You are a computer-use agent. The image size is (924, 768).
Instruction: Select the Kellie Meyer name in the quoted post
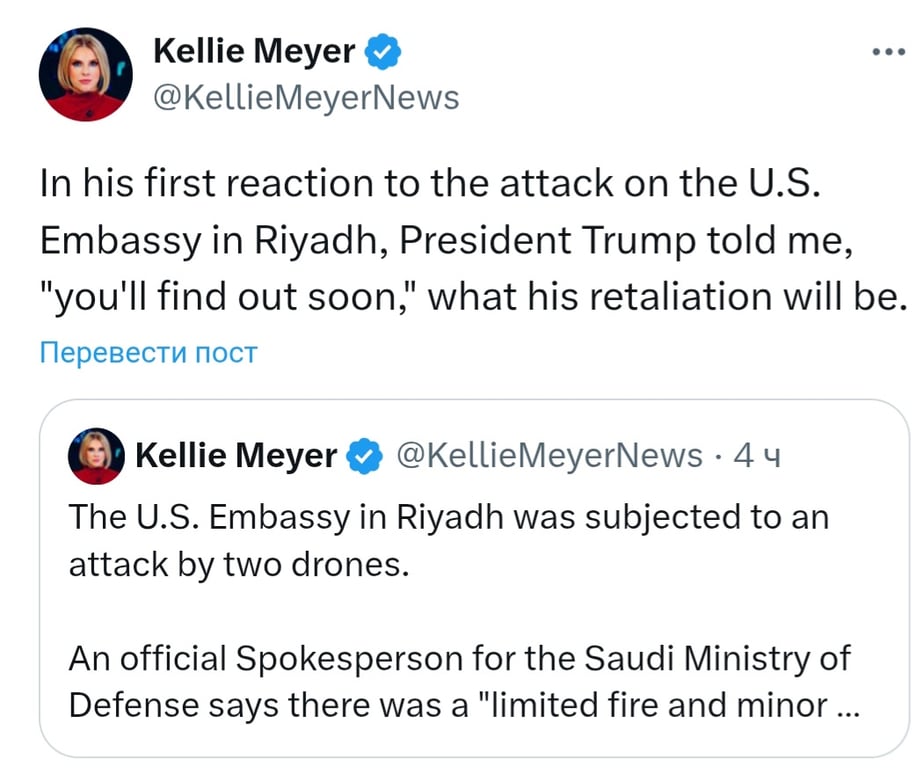(235, 457)
